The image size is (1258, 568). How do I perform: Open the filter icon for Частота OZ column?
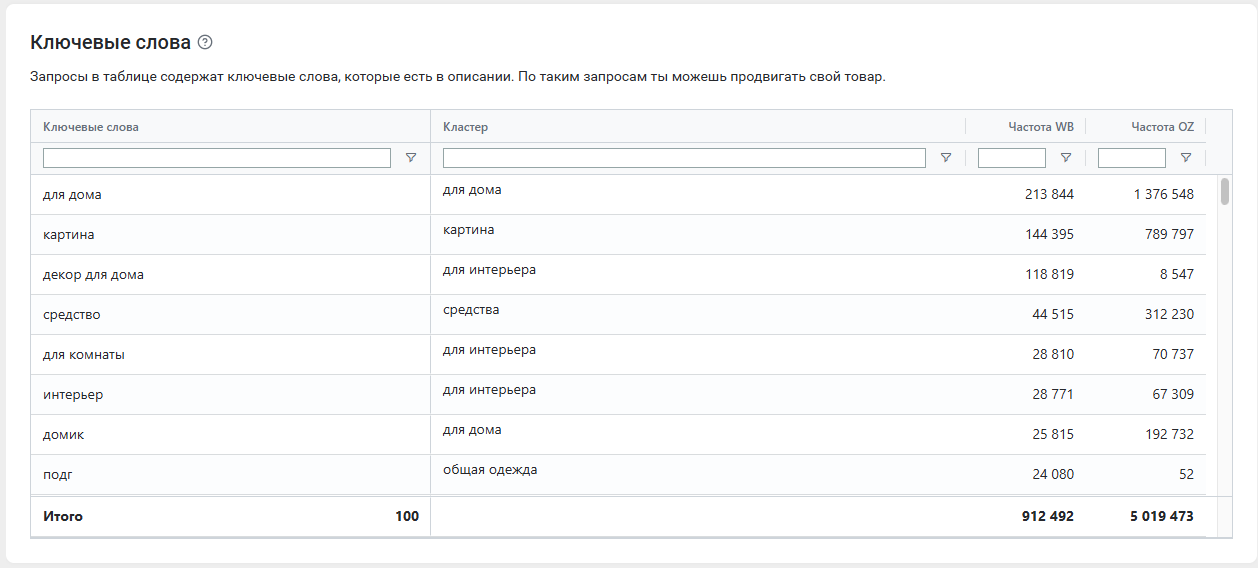coord(1185,158)
